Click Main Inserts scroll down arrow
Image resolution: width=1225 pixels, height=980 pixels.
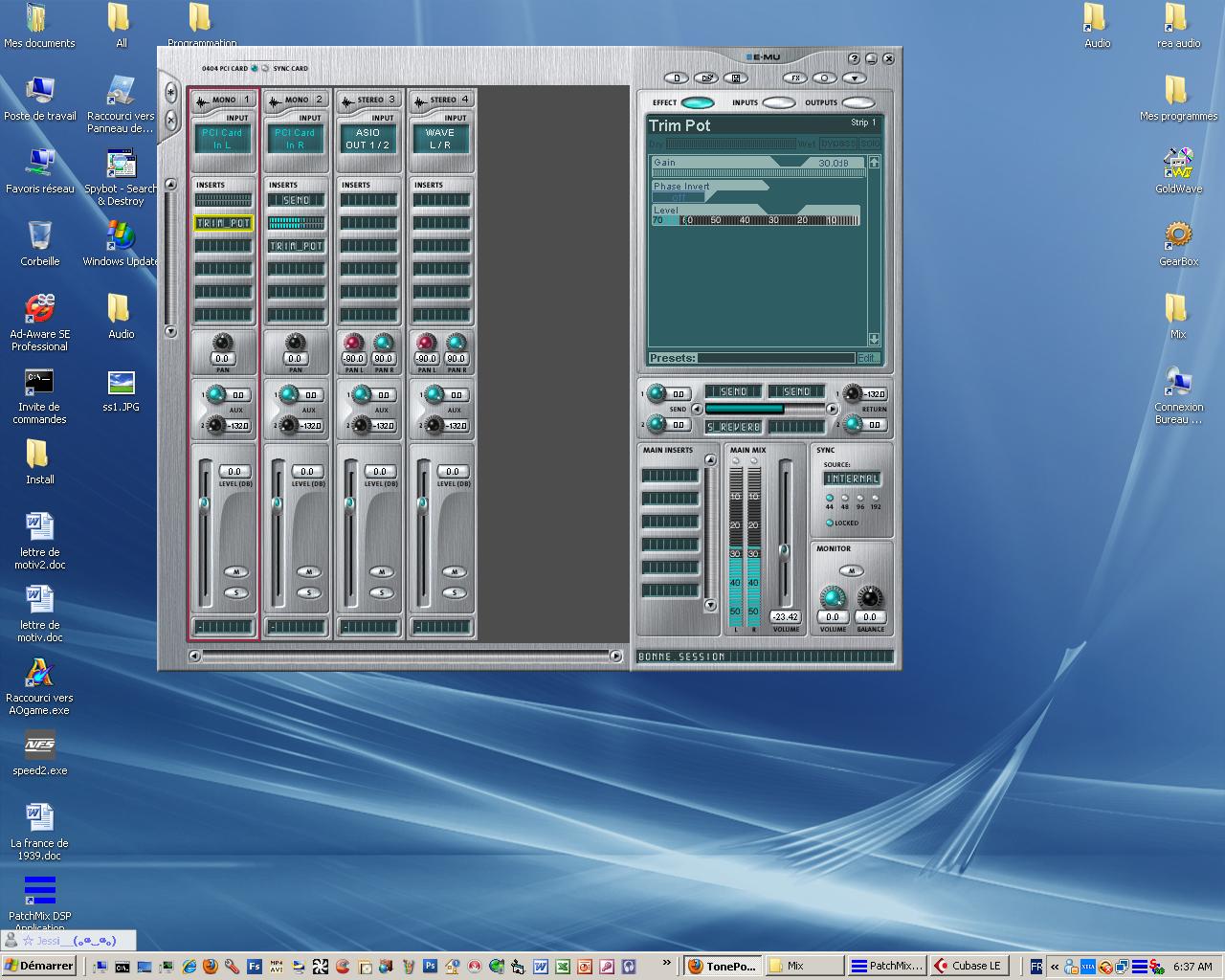[710, 605]
